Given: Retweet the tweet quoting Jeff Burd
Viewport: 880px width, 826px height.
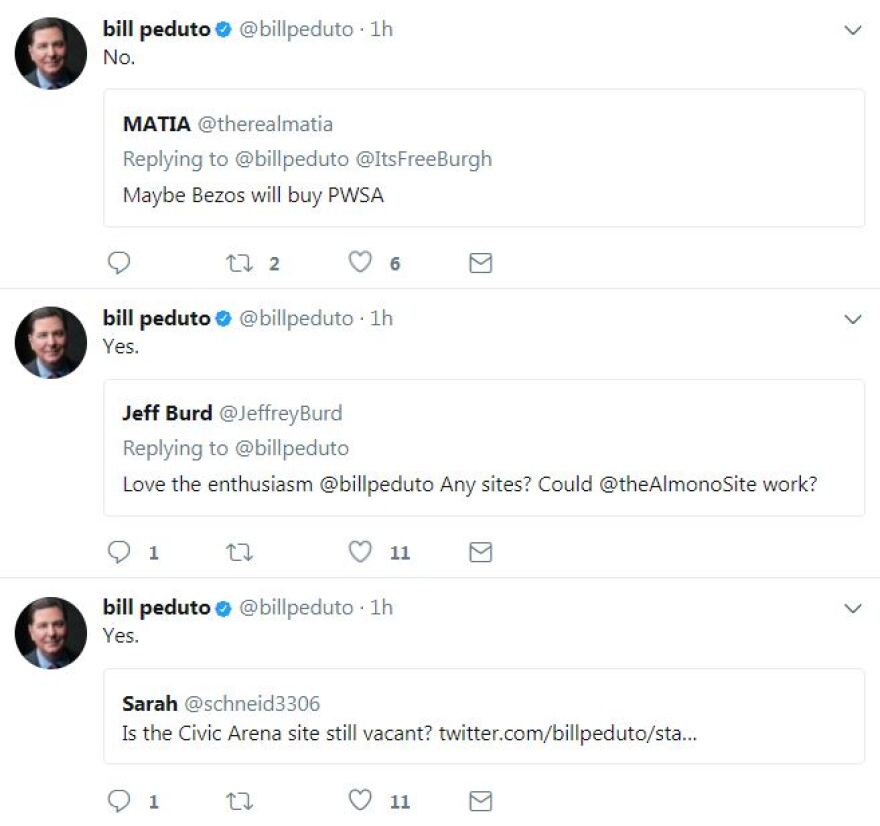Looking at the screenshot, I should [x=240, y=552].
